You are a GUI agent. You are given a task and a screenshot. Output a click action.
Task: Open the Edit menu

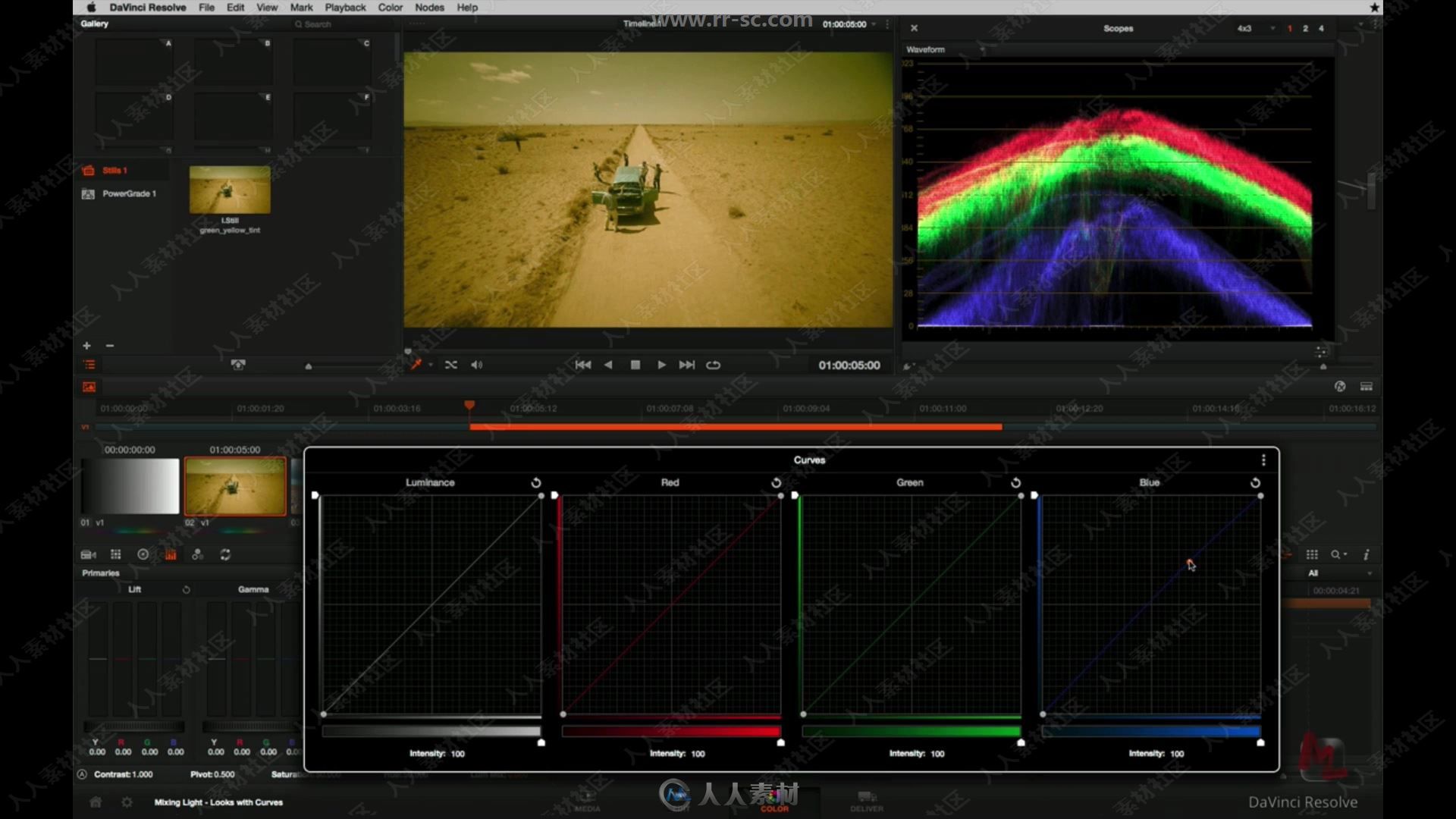(236, 8)
